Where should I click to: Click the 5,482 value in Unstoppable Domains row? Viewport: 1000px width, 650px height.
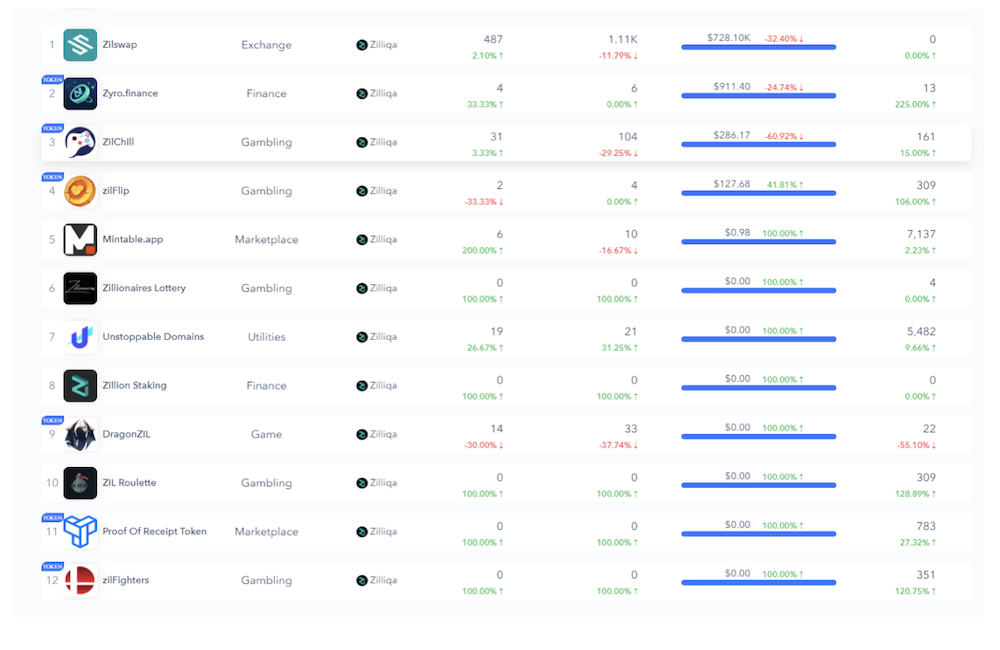point(922,332)
